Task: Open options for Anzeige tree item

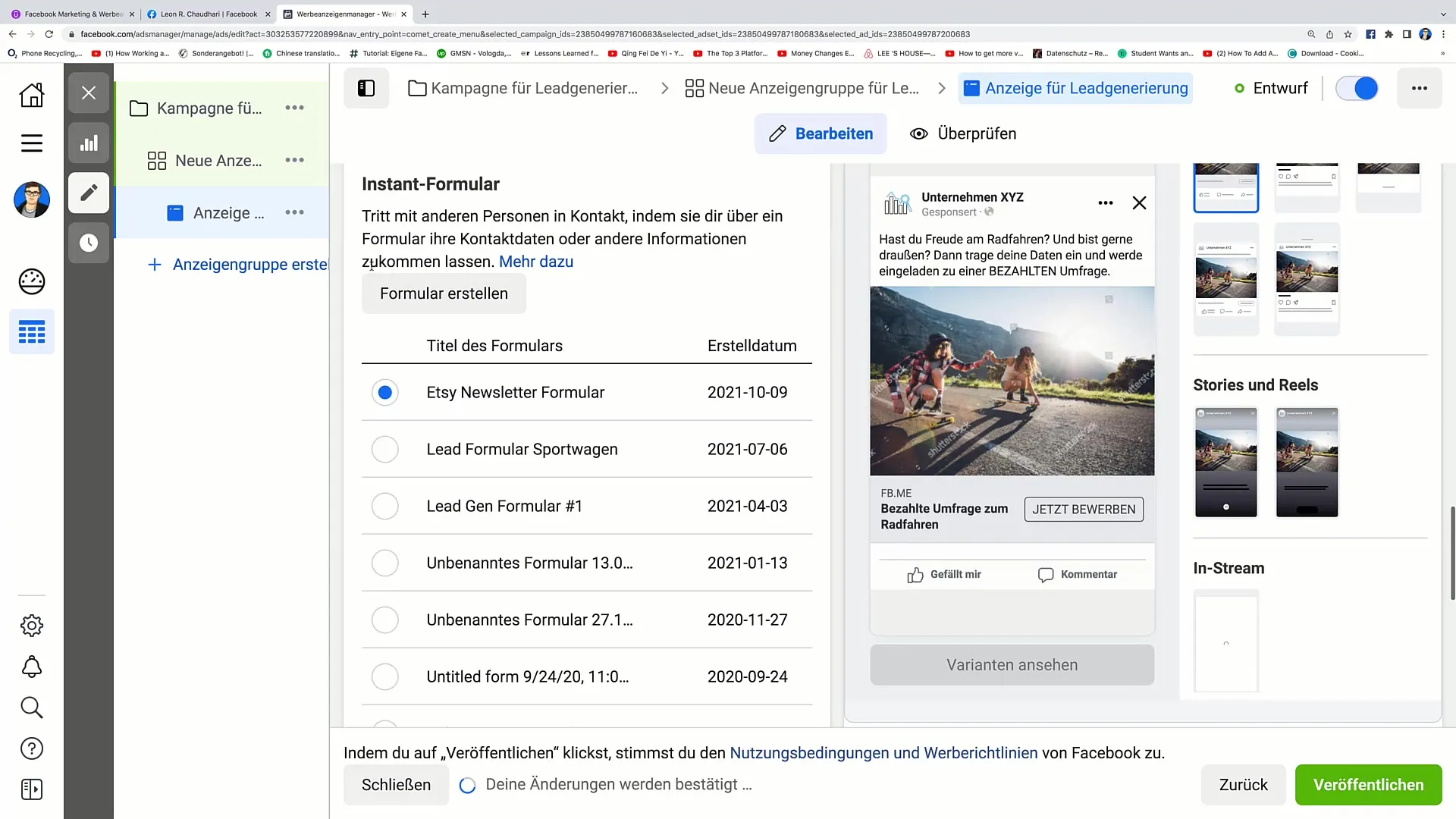Action: coord(294,212)
